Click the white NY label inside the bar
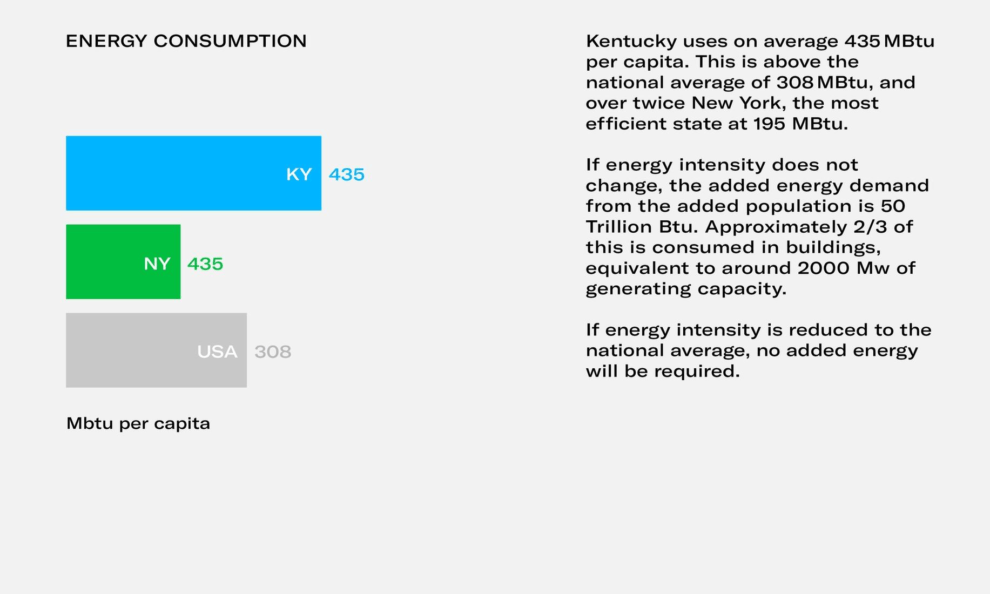 [x=157, y=264]
